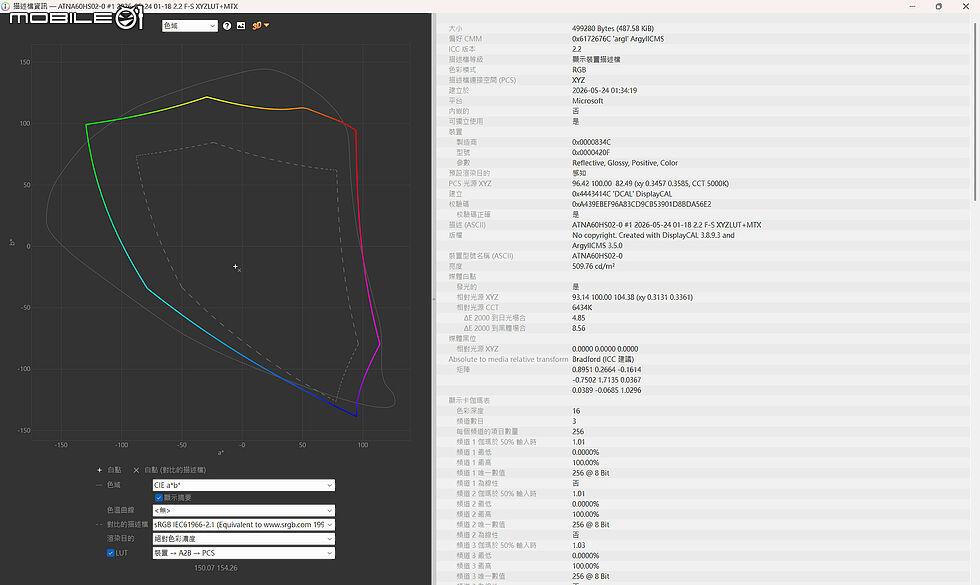Select the 499280 Bytes size value
Viewport: 980px width, 585px height.
click(x=612, y=29)
